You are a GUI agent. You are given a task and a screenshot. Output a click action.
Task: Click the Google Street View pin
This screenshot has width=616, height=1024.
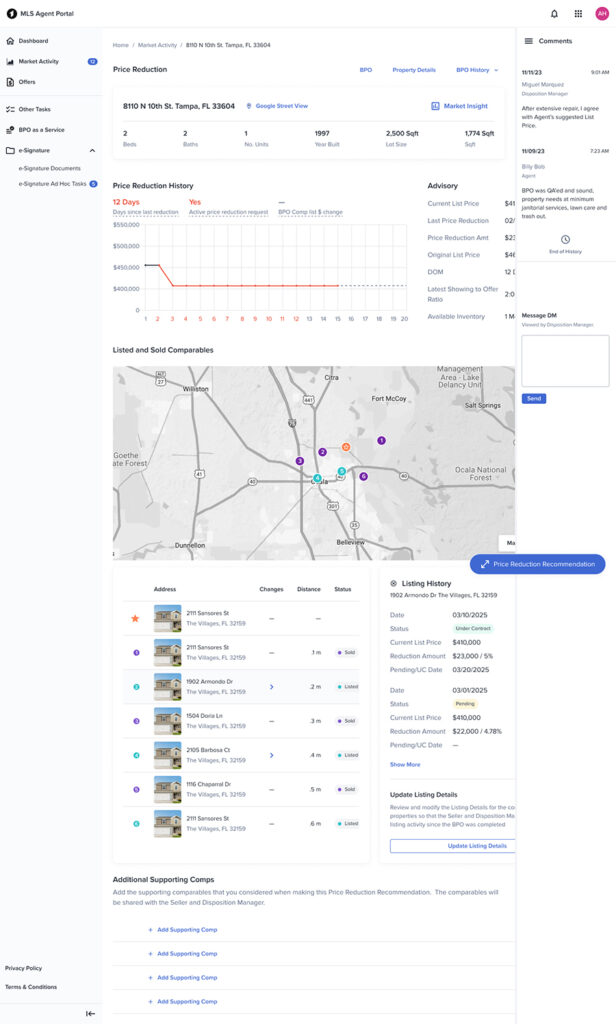tap(248, 106)
